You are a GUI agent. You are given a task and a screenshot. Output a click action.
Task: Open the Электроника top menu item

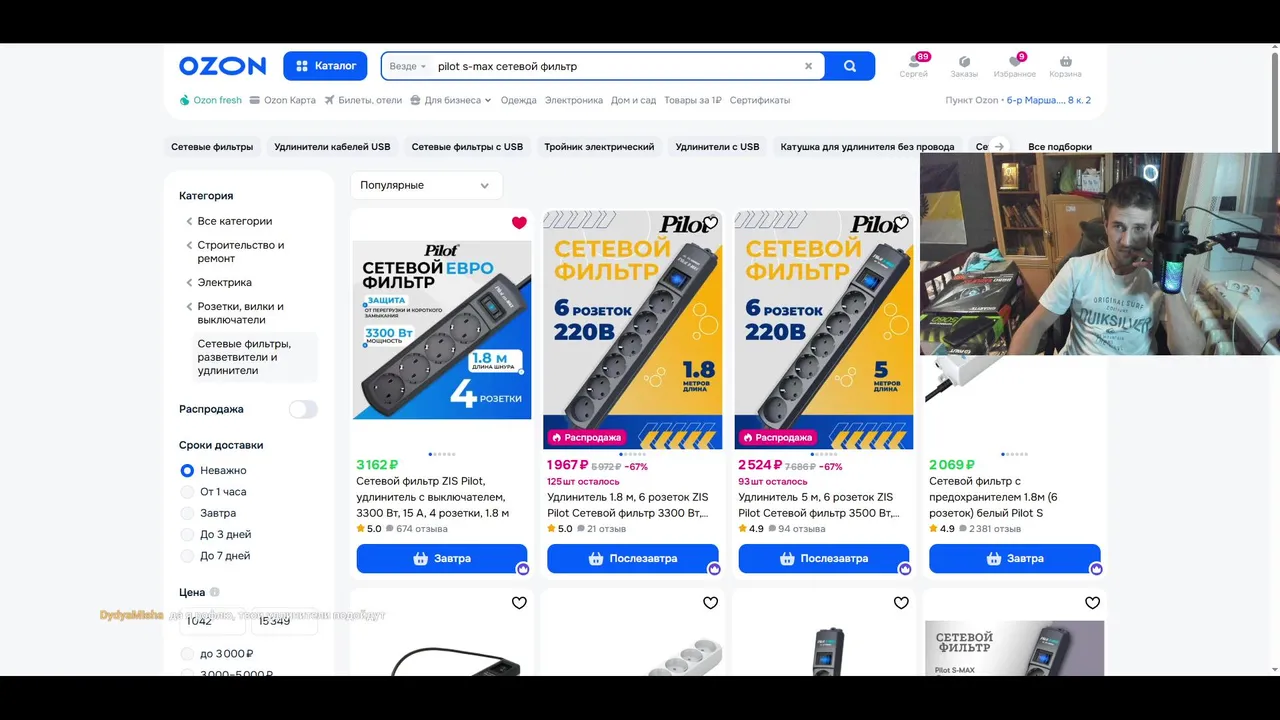[x=574, y=100]
